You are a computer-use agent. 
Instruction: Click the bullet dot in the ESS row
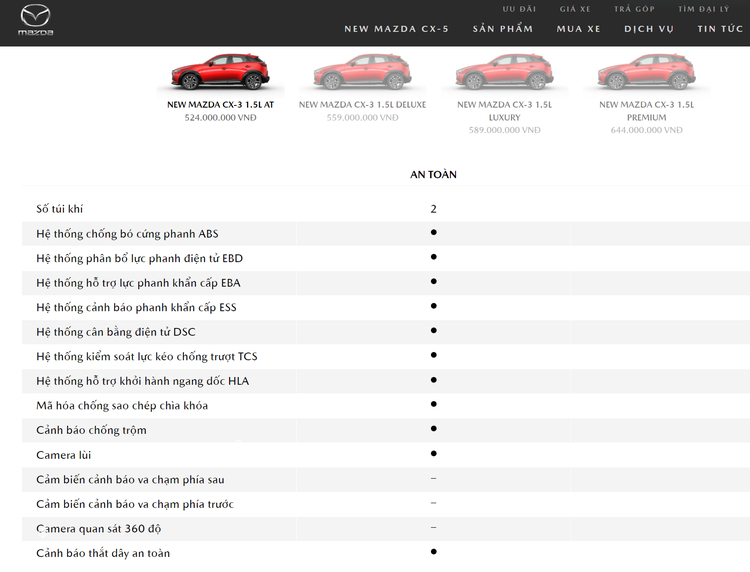tap(433, 306)
